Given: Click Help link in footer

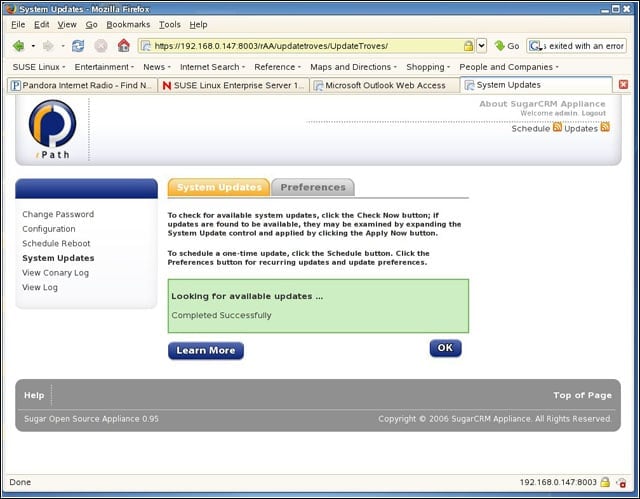Looking at the screenshot, I should pyautogui.click(x=34, y=395).
